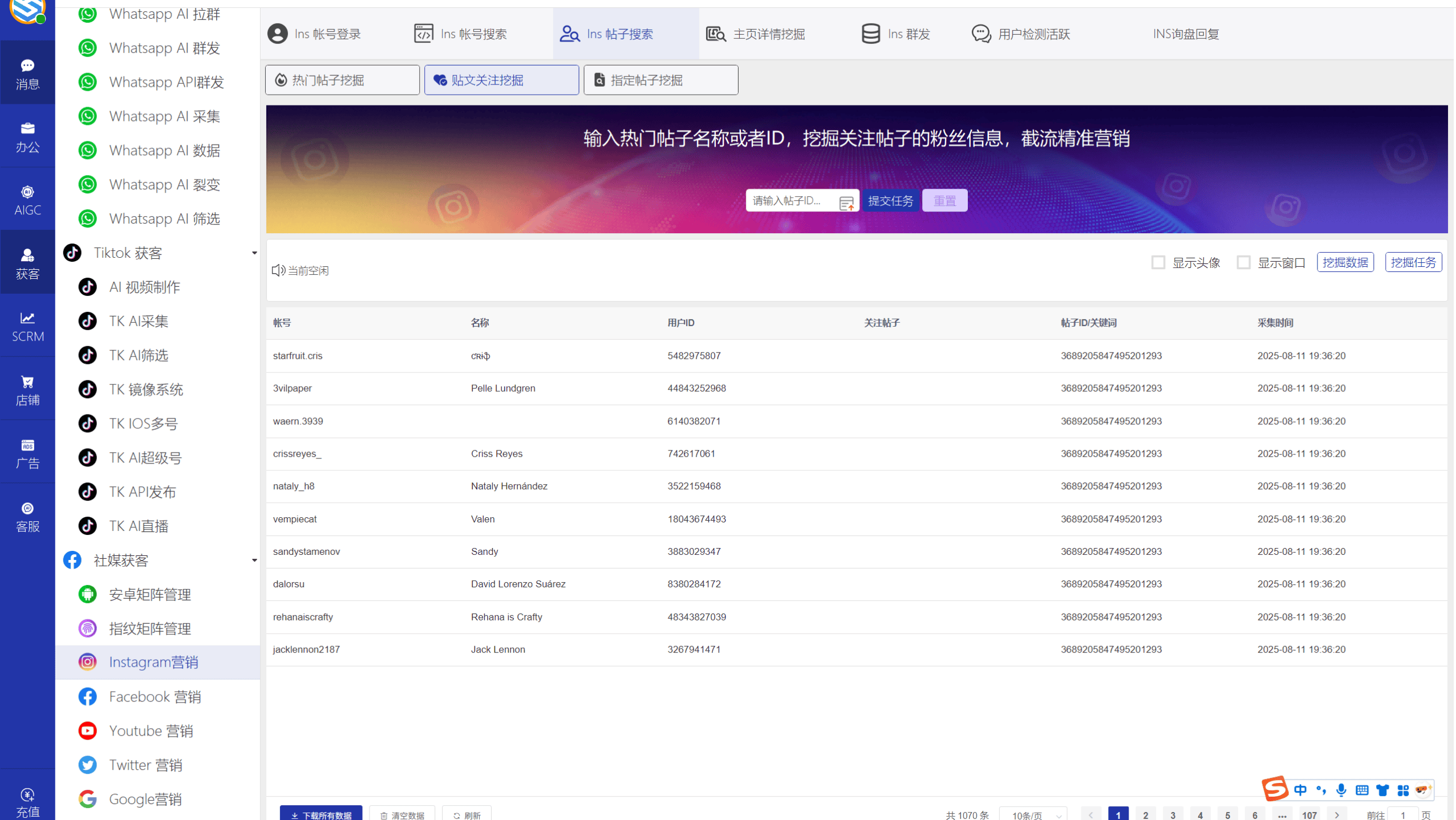Switch to the 指定帖子挖掘 tab

[x=660, y=80]
